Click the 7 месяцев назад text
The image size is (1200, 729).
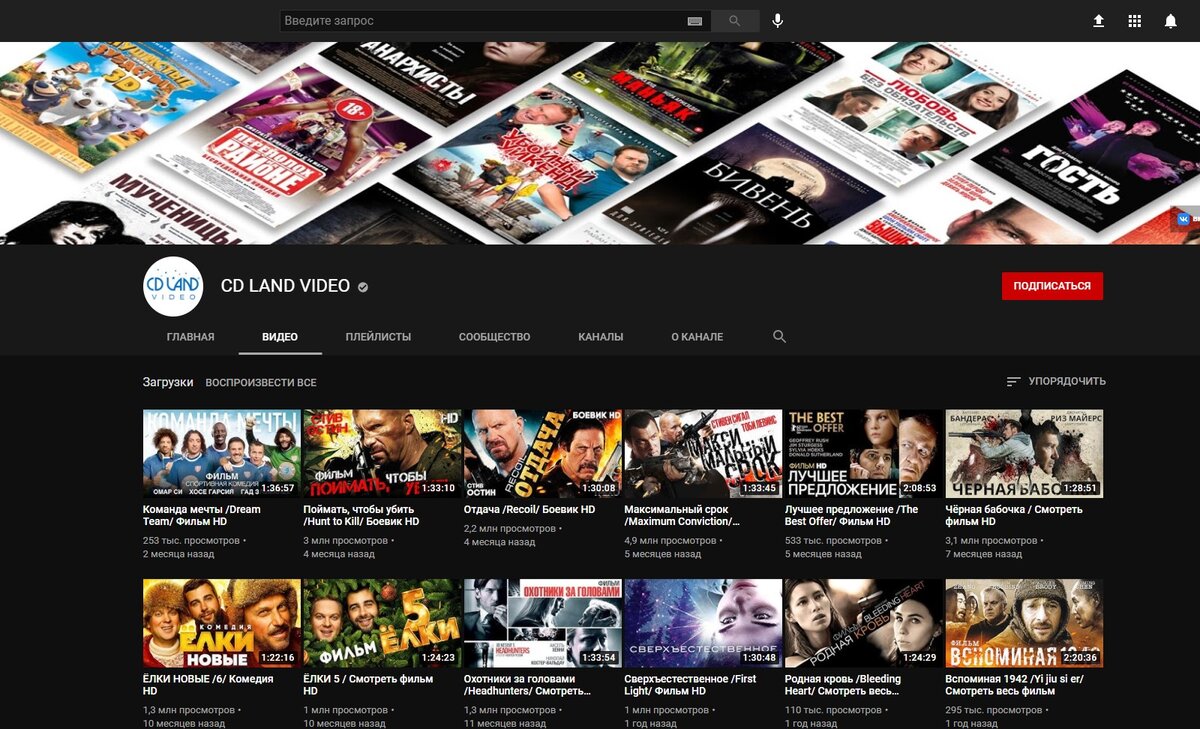[984, 554]
